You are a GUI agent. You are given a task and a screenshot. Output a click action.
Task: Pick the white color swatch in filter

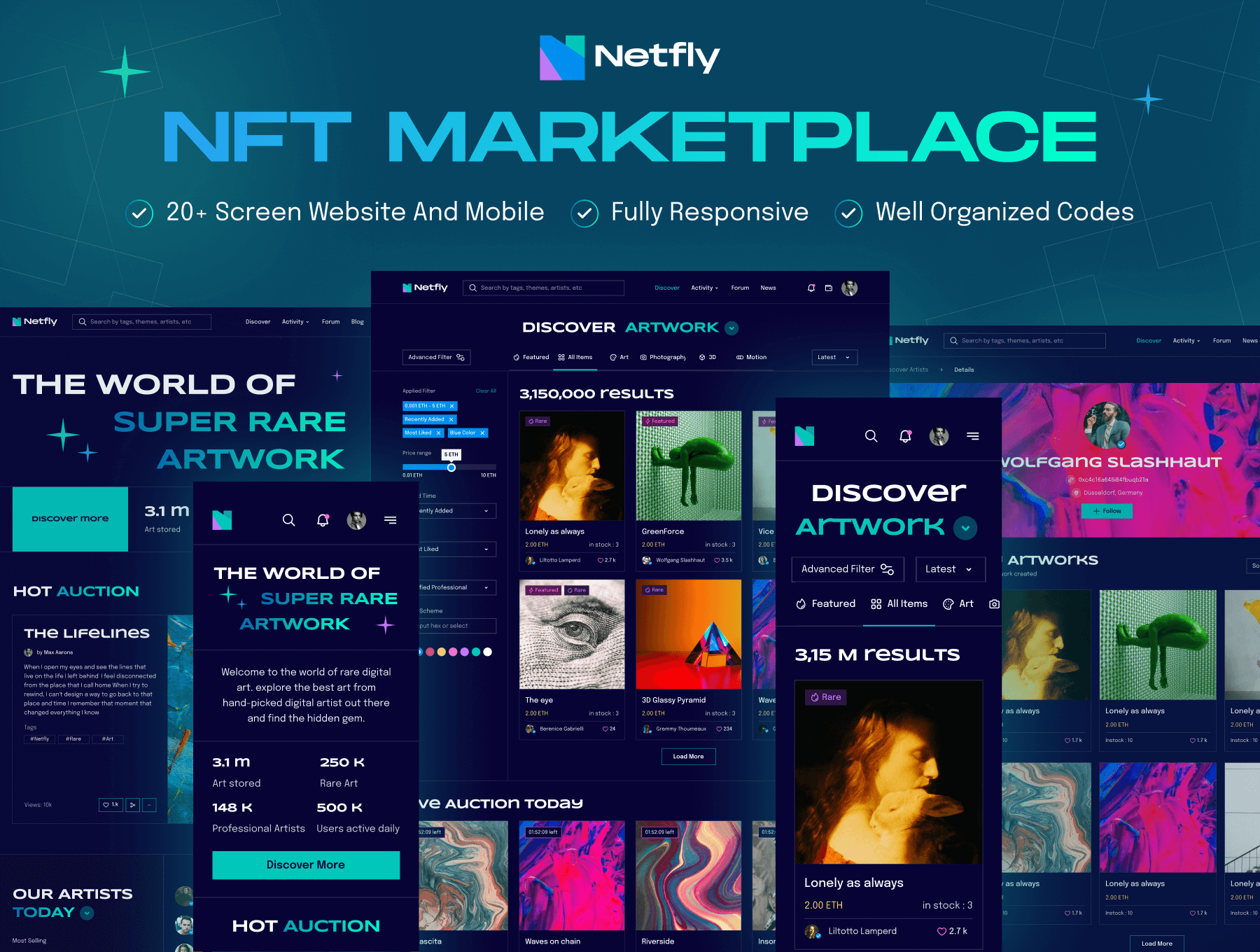[x=488, y=652]
